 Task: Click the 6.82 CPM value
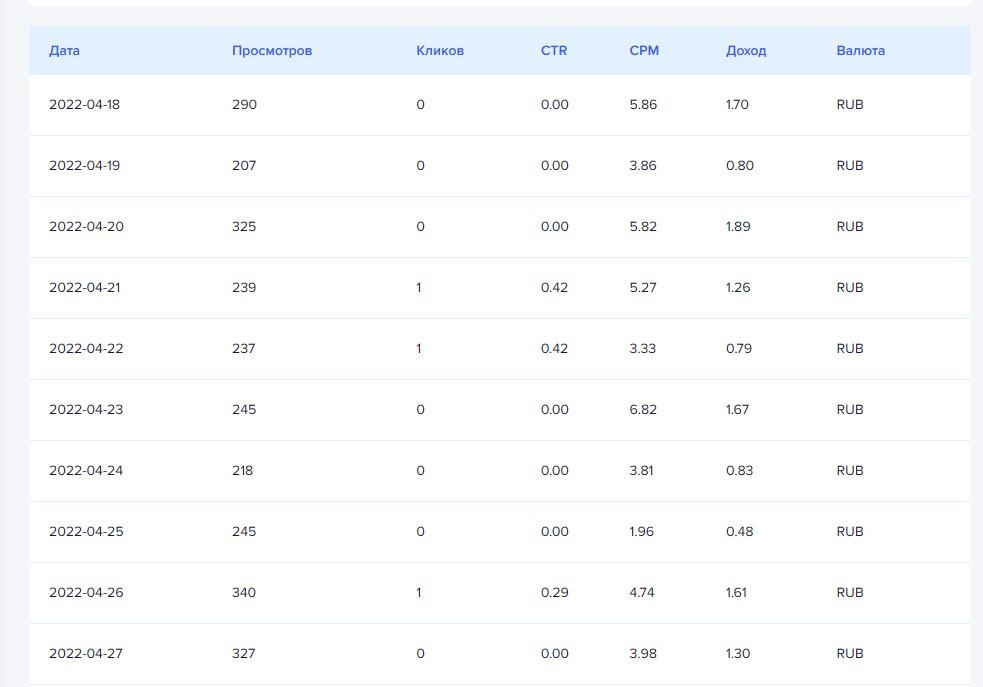click(643, 409)
